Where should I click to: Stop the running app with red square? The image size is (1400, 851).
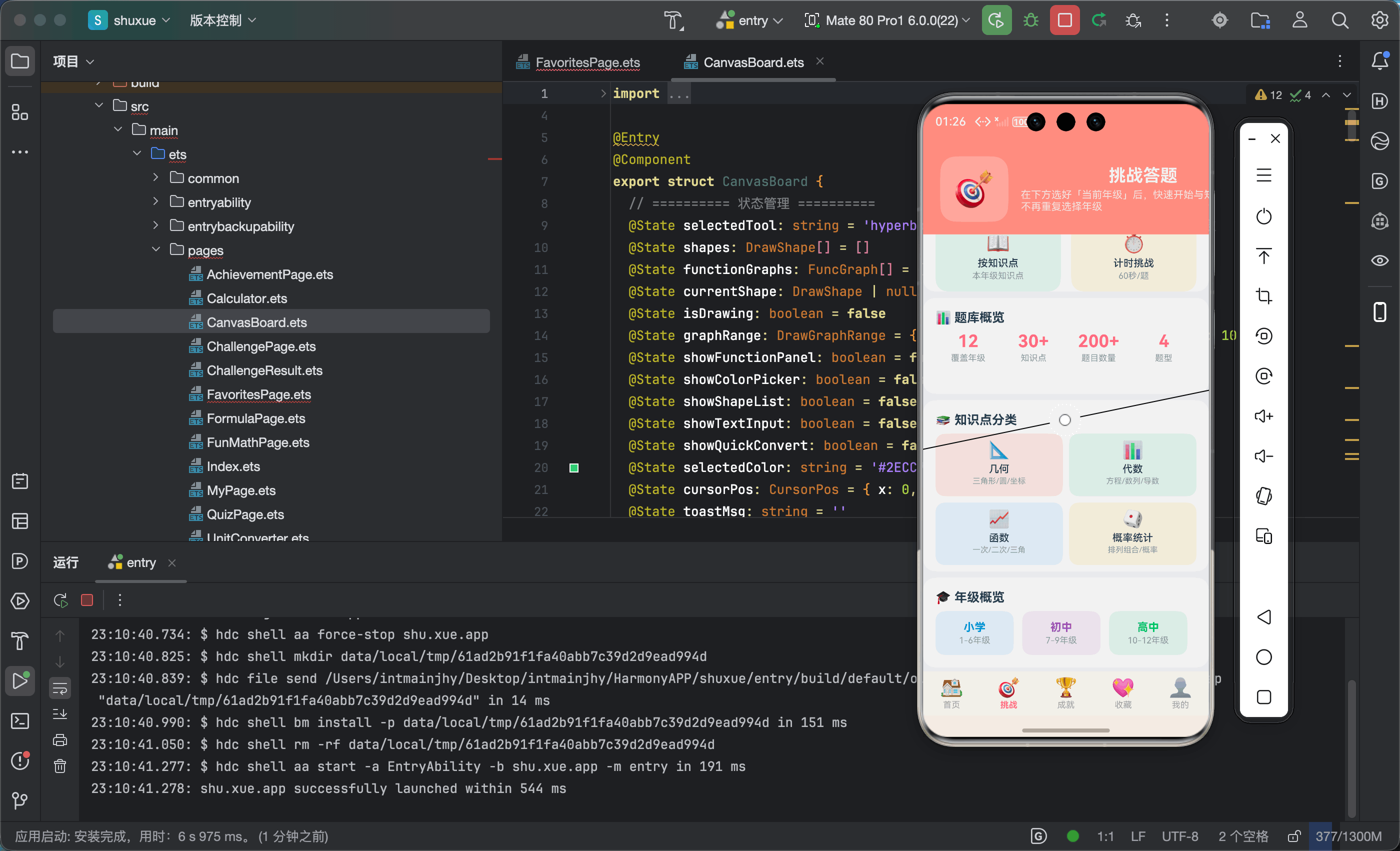tap(1064, 20)
